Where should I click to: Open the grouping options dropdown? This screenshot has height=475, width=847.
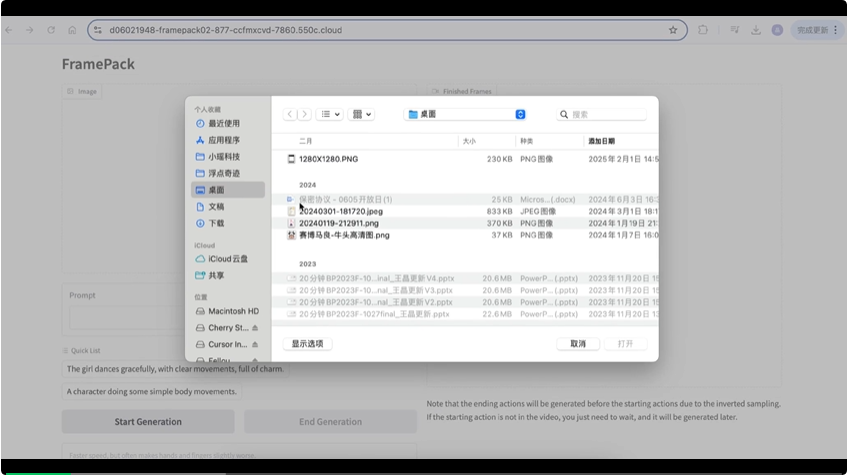(361, 114)
